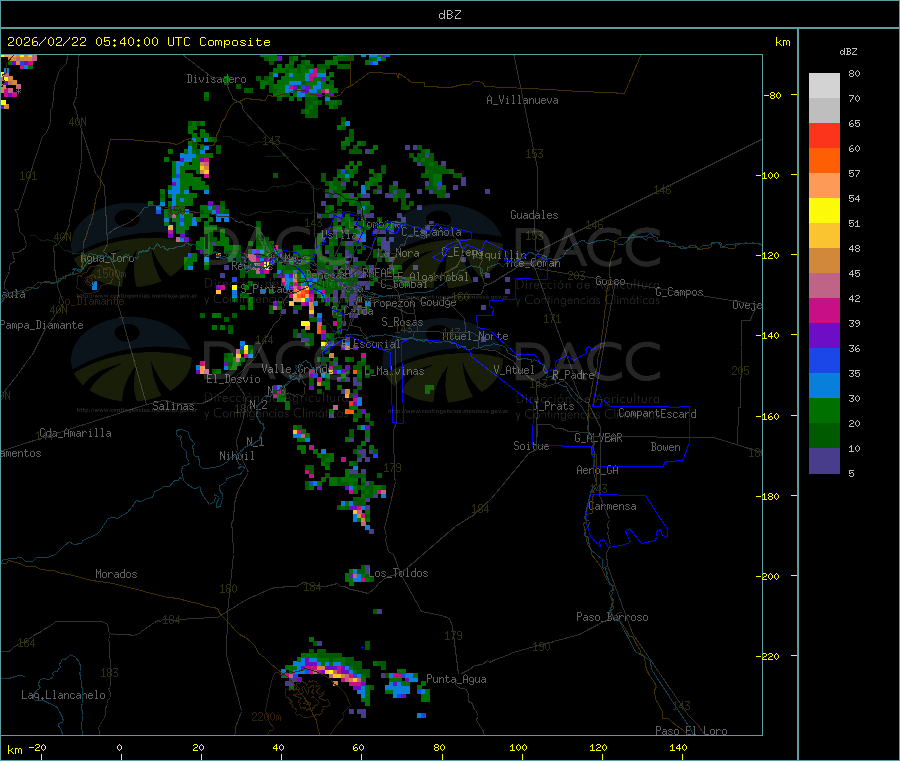The height and width of the screenshot is (761, 900).
Task: Select the R_Padre label
Action: point(573,375)
